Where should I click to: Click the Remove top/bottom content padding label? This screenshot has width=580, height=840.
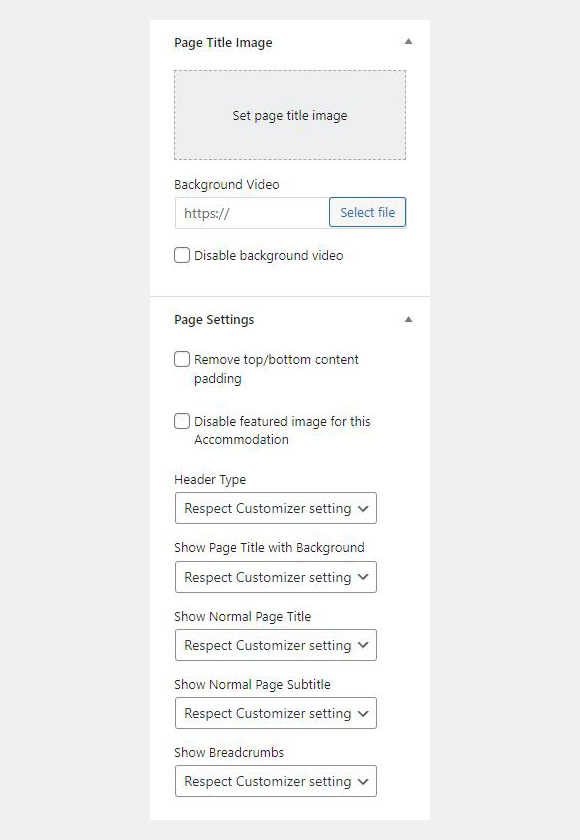pyautogui.click(x=276, y=369)
